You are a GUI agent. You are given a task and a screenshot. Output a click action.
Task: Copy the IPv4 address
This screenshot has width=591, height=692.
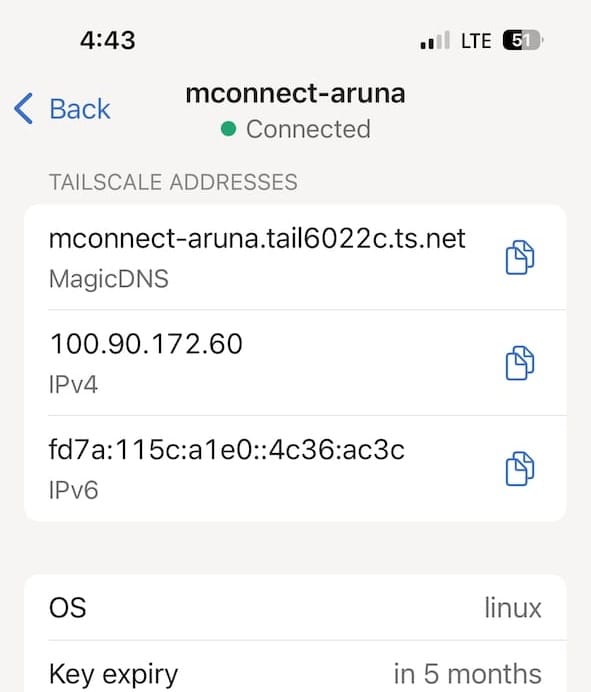pyautogui.click(x=519, y=363)
